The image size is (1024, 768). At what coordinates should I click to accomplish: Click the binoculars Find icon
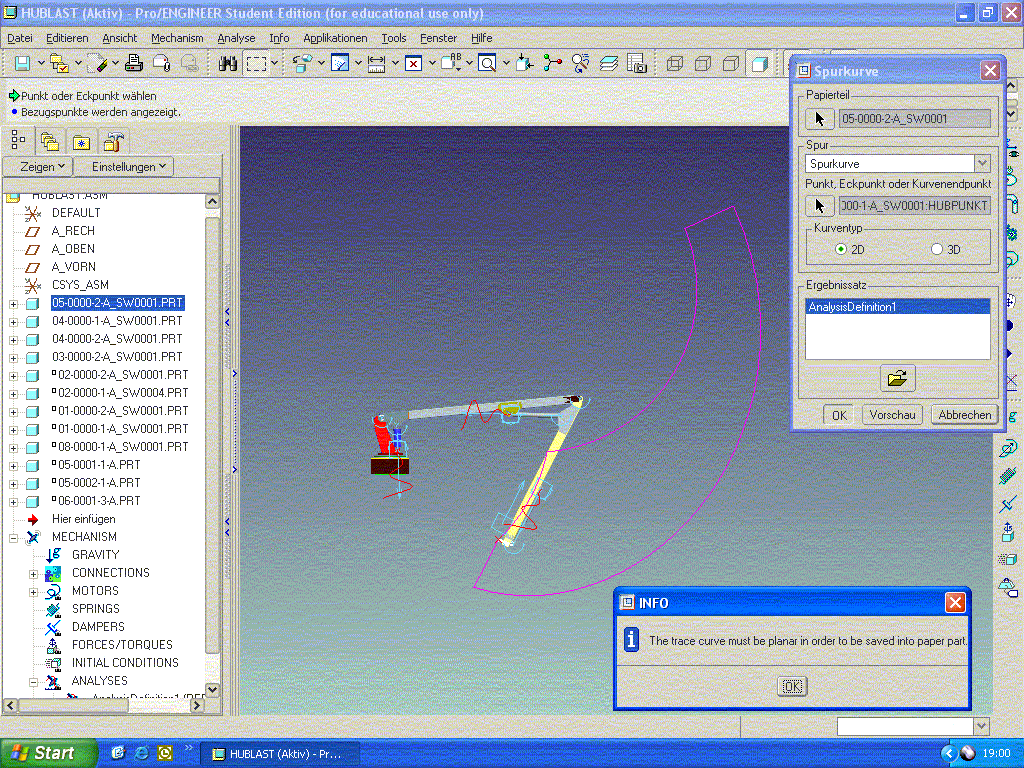pyautogui.click(x=227, y=63)
